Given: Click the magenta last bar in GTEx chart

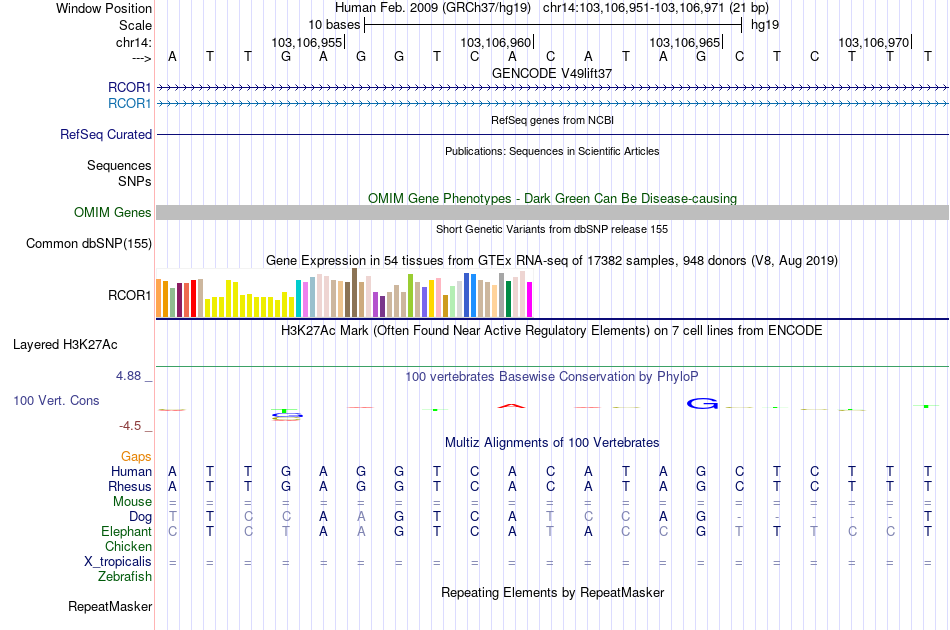Looking at the screenshot, I should coord(530,299).
